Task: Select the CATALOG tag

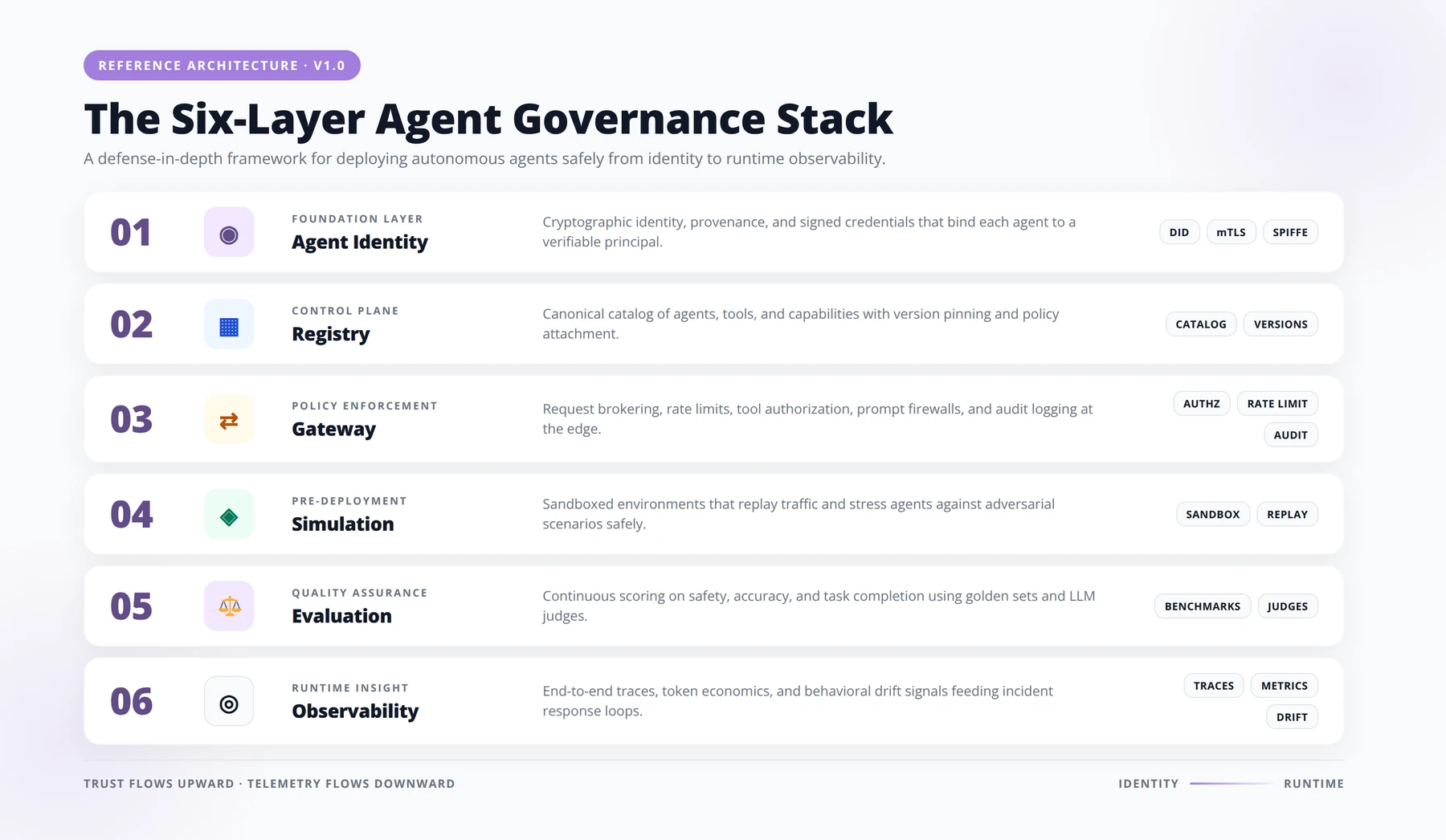Action: tap(1201, 324)
